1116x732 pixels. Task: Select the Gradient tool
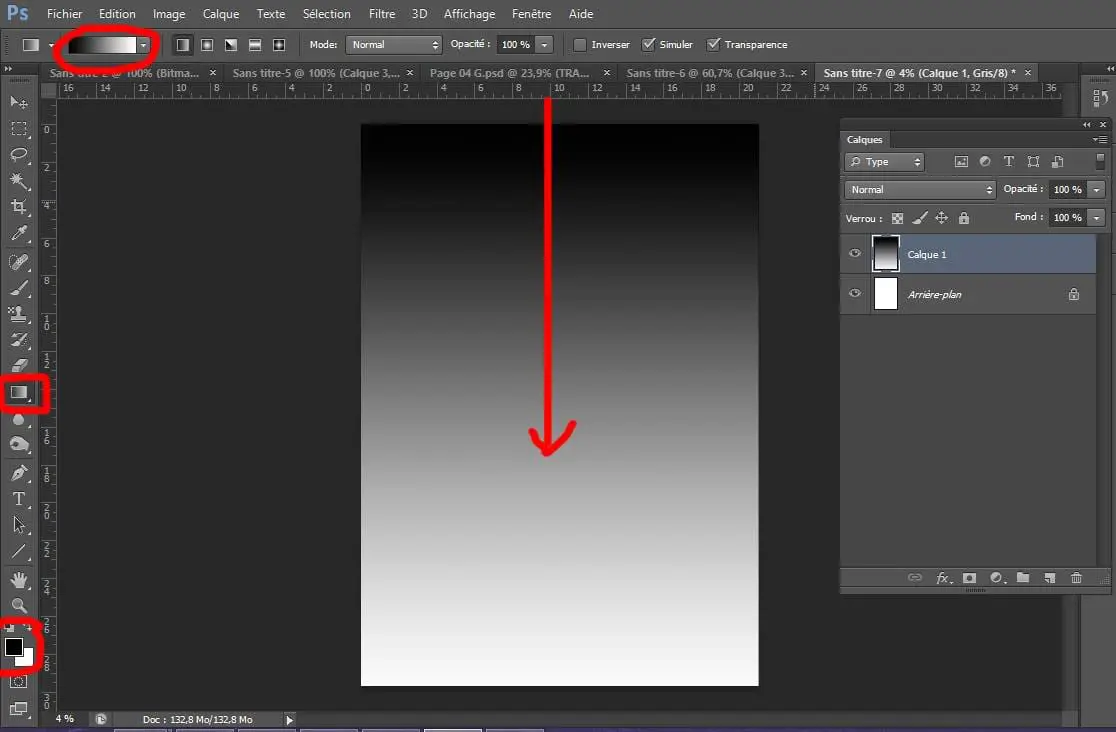[19, 392]
